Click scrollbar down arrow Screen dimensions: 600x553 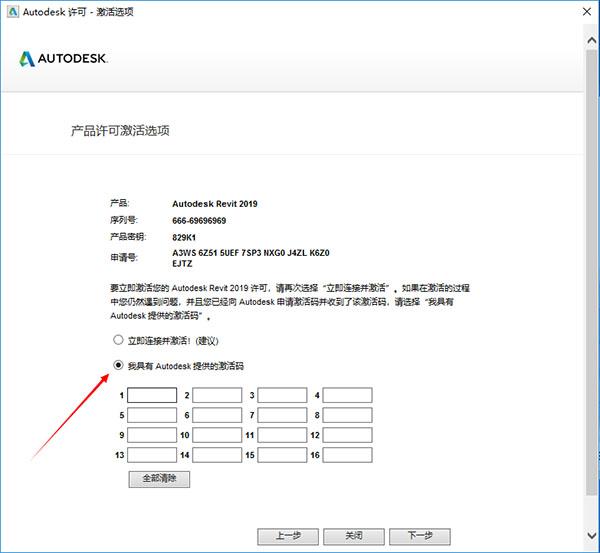[x=592, y=535]
